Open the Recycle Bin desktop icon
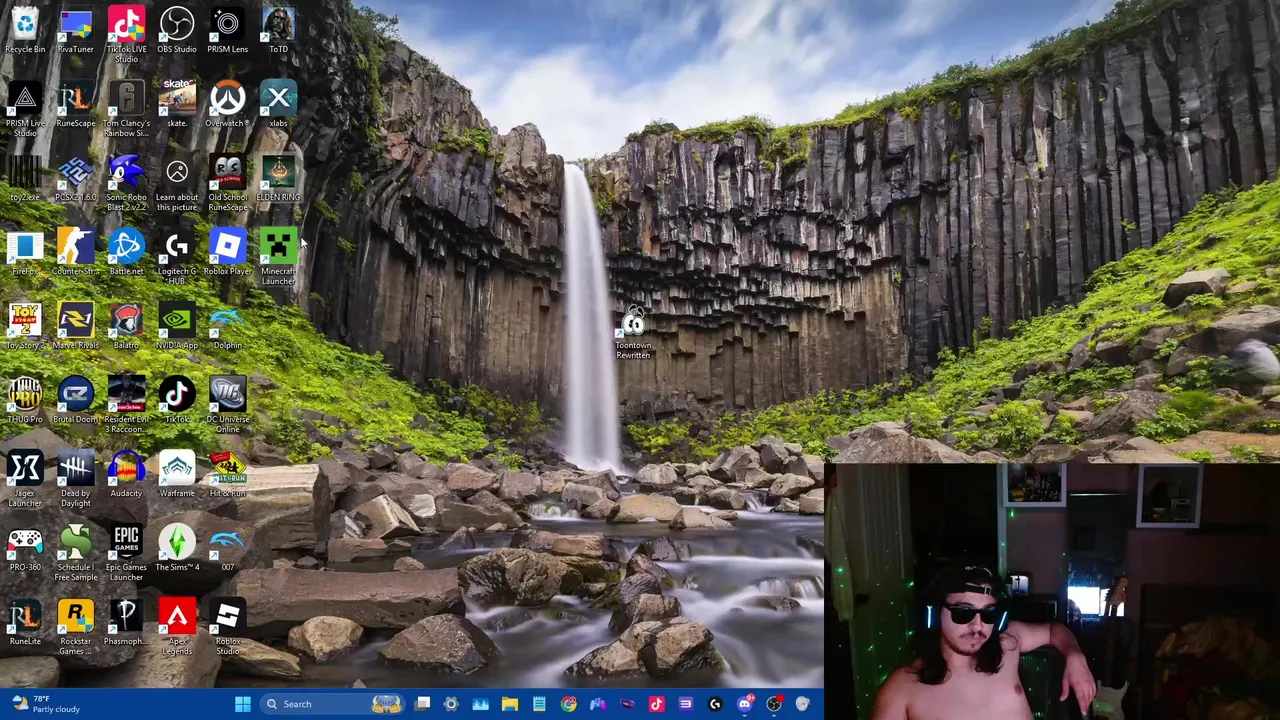The height and width of the screenshot is (720, 1280). [x=25, y=30]
